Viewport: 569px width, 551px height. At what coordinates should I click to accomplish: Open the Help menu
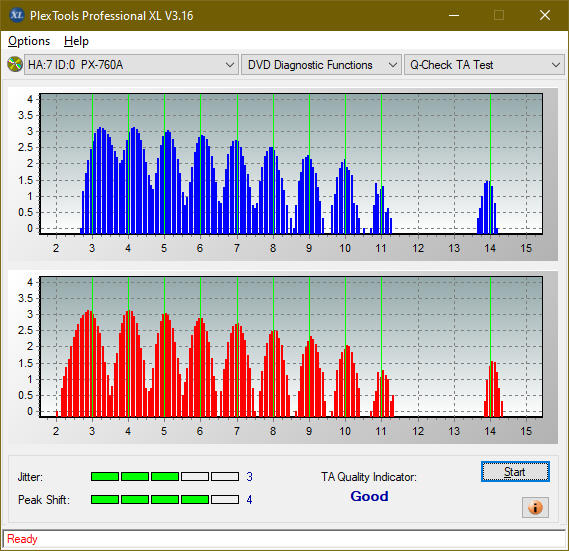(x=76, y=41)
